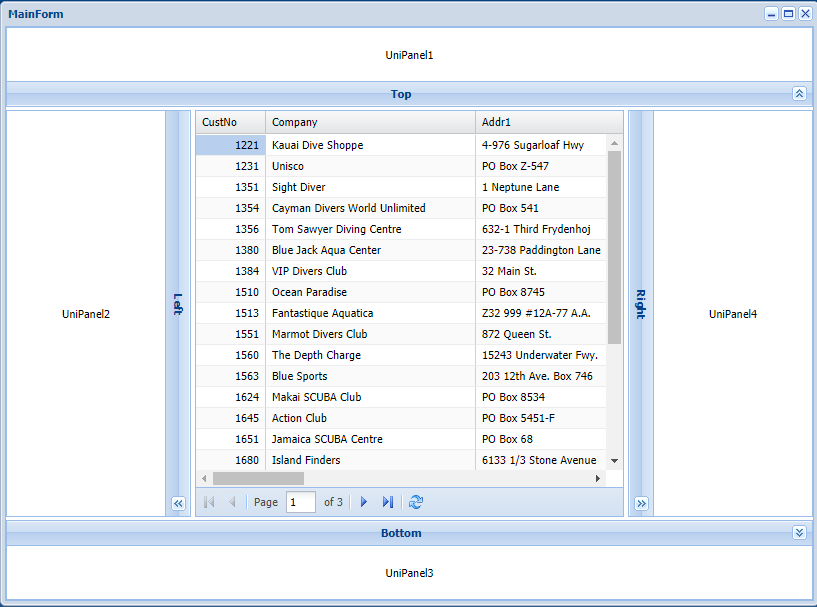Maximize the MainForm window

pyautogui.click(x=788, y=14)
